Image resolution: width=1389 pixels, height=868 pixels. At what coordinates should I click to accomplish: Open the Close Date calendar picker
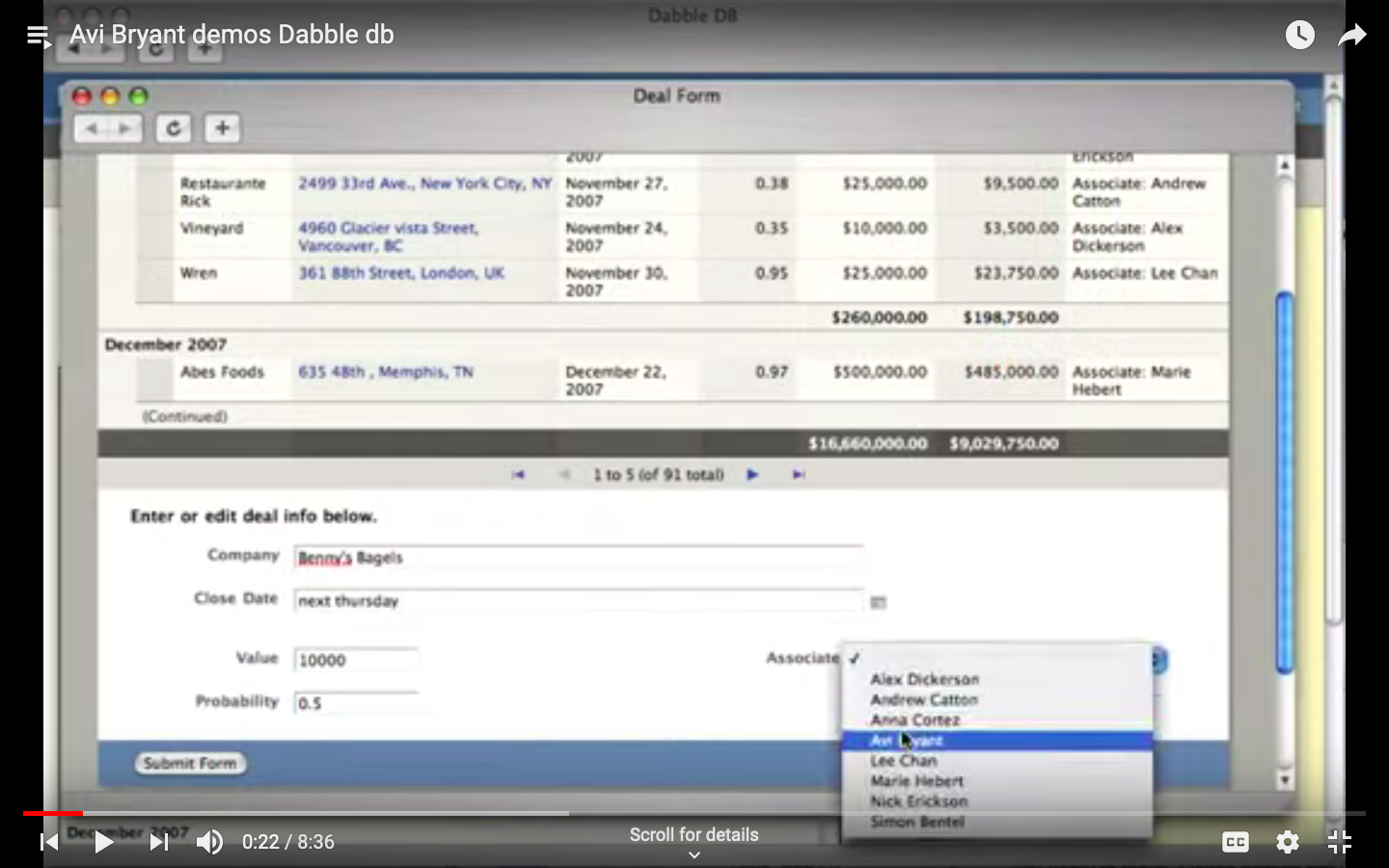pyautogui.click(x=879, y=602)
